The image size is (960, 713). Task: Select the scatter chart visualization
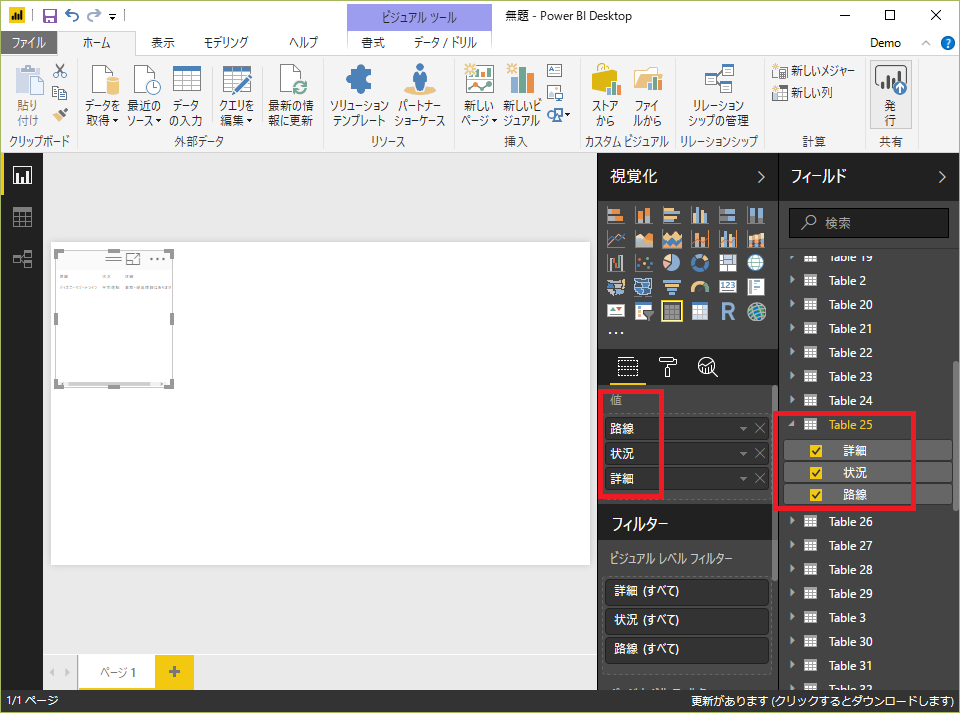tap(643, 263)
